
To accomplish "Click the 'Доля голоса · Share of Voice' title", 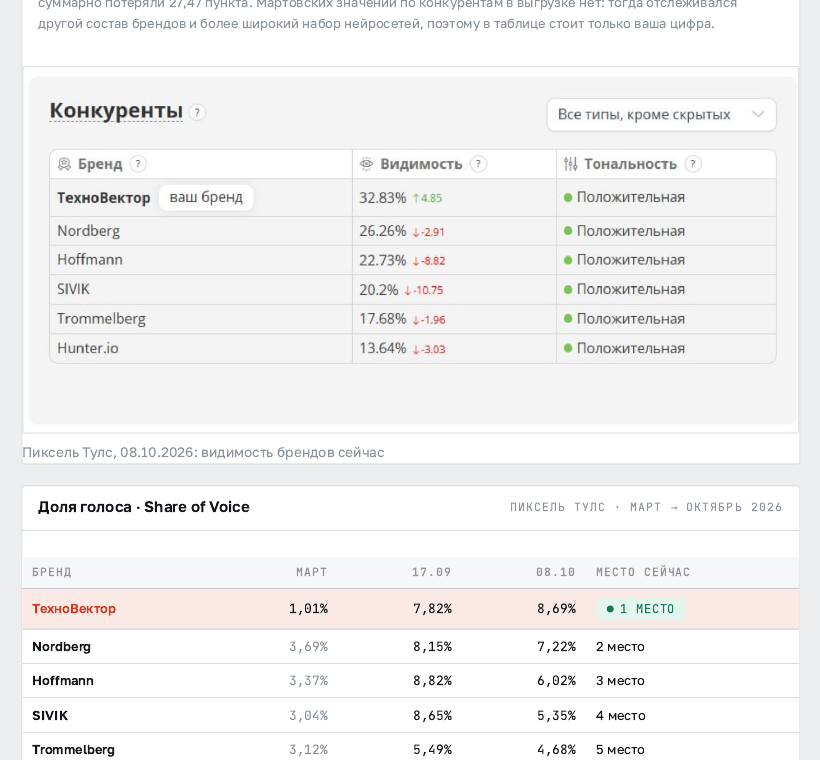I will (x=143, y=507).
